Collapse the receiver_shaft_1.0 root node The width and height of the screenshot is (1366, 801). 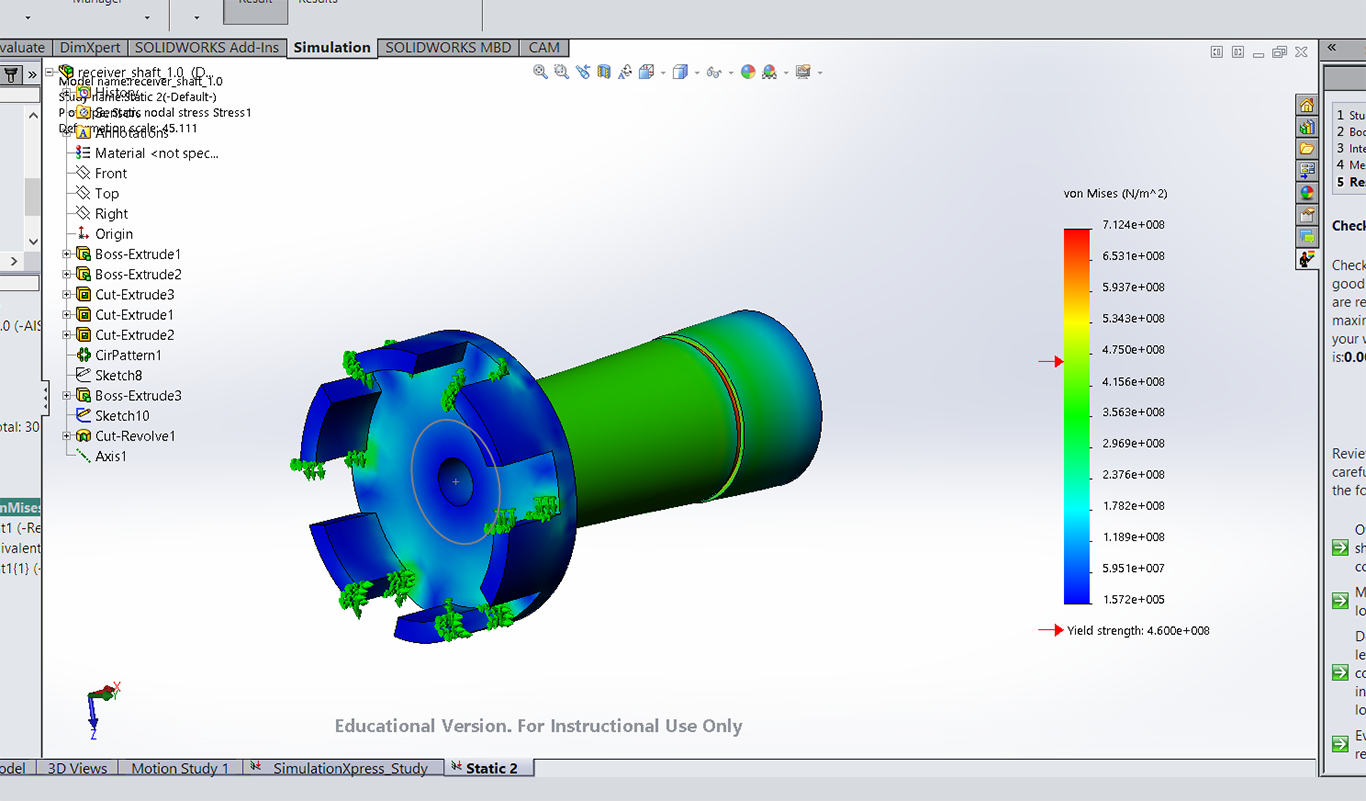[x=50, y=72]
